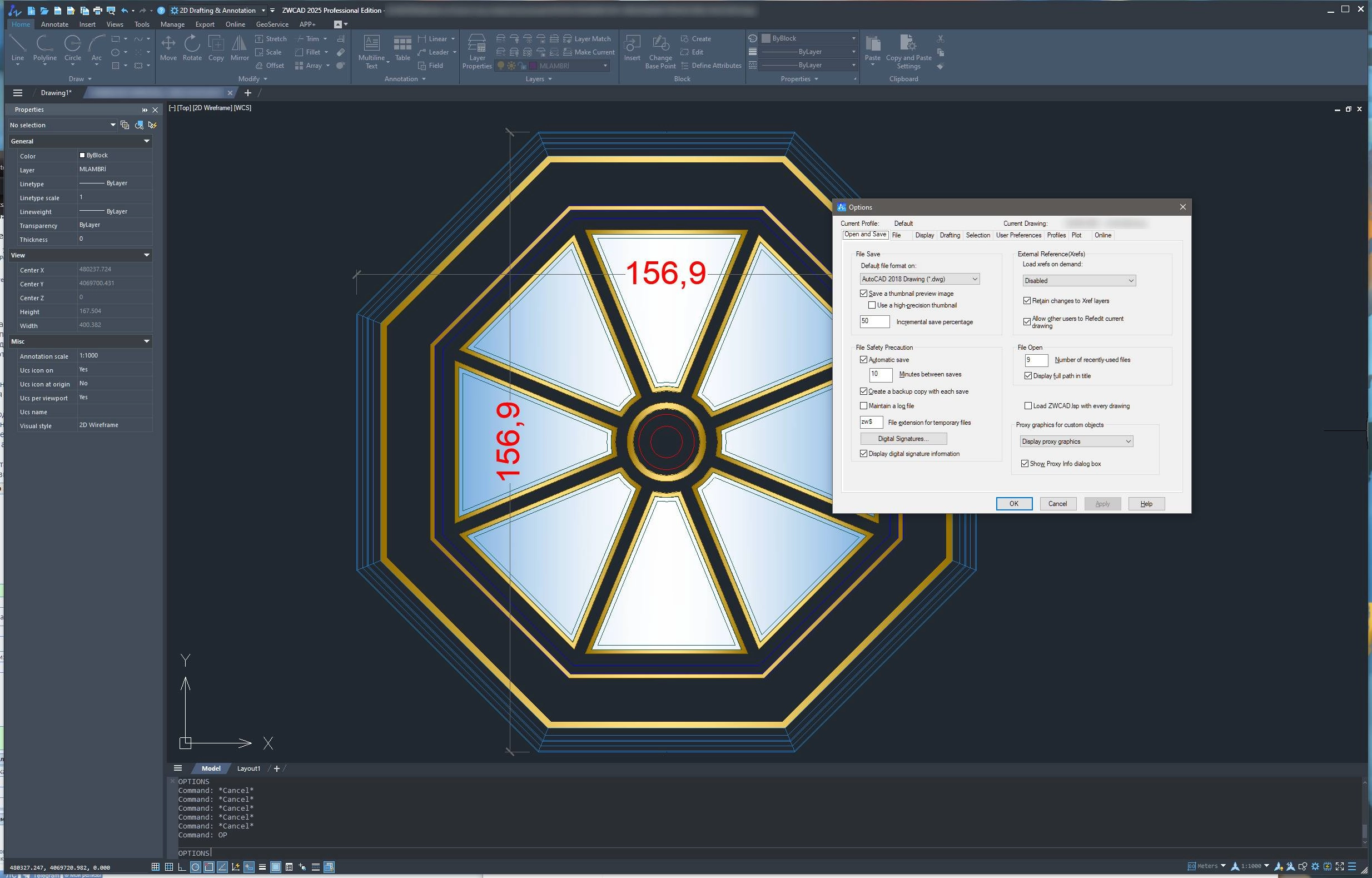Screen dimensions: 1372x878
Task: Activate the Move tool
Action: click(168, 47)
